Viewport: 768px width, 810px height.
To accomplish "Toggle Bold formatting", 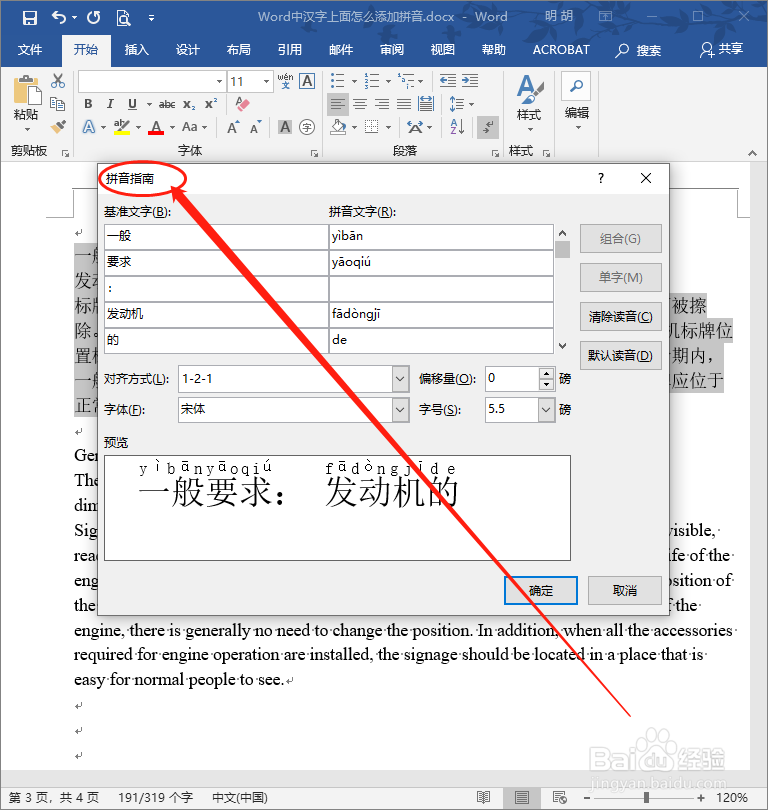I will [88, 104].
